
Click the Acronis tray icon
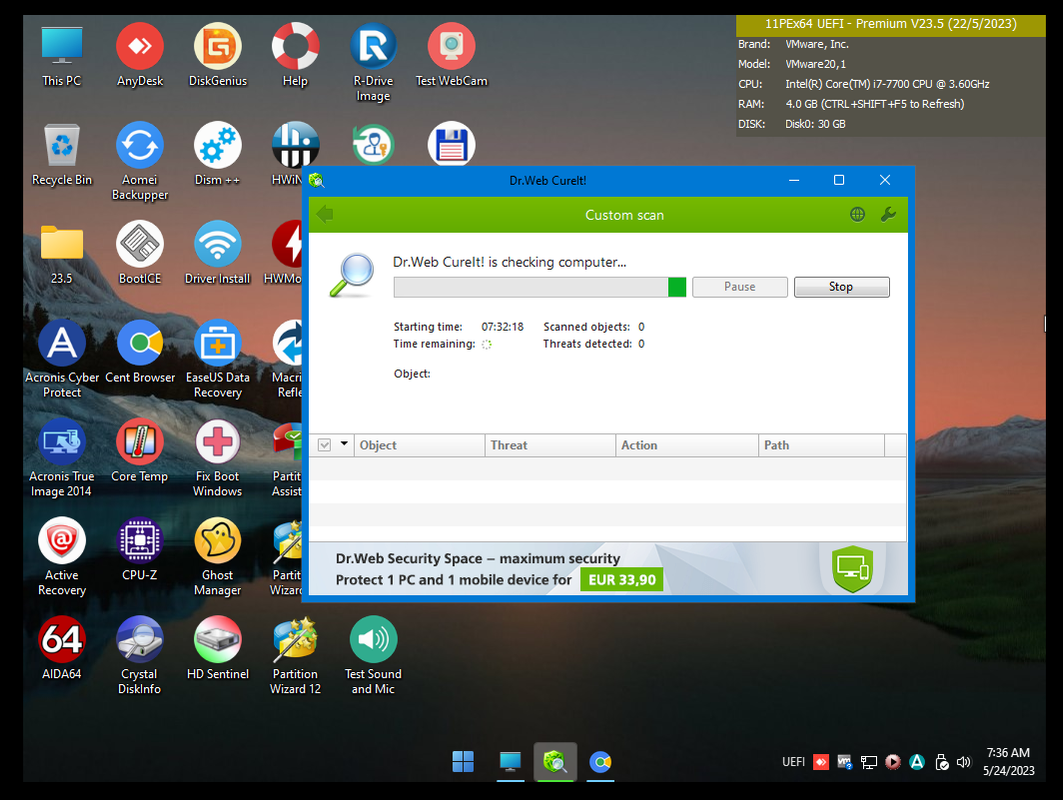917,762
